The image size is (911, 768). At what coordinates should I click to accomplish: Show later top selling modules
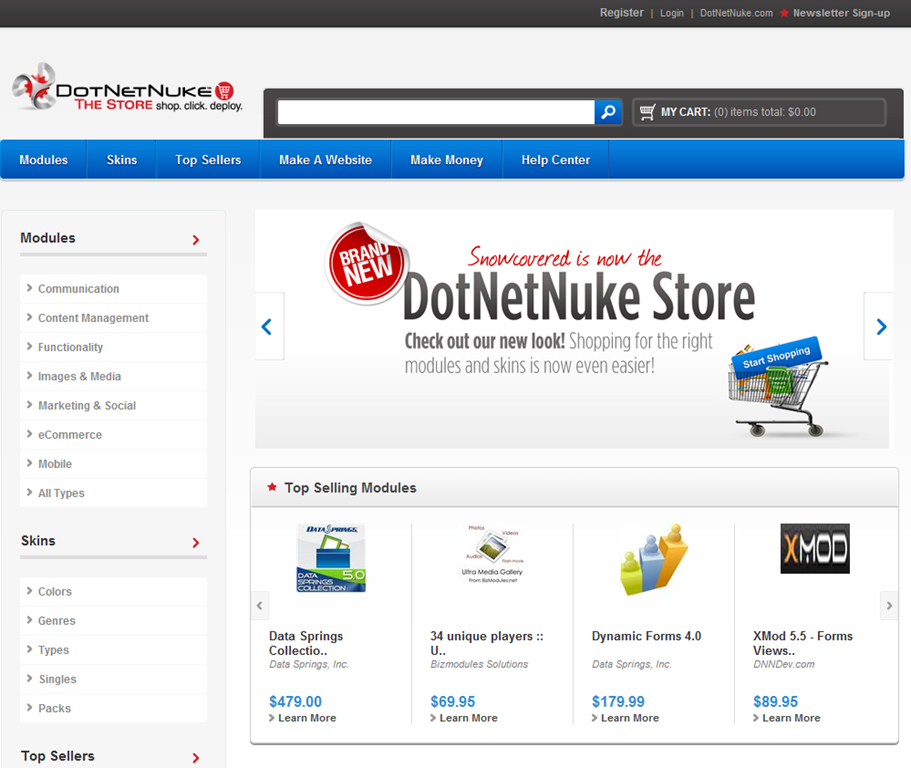tap(889, 606)
